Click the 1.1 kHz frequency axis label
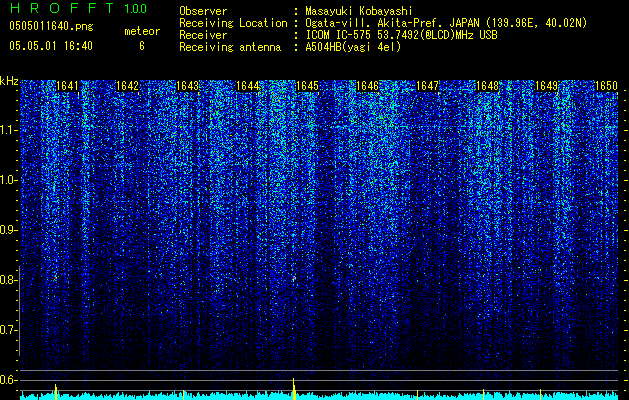 [x=9, y=130]
